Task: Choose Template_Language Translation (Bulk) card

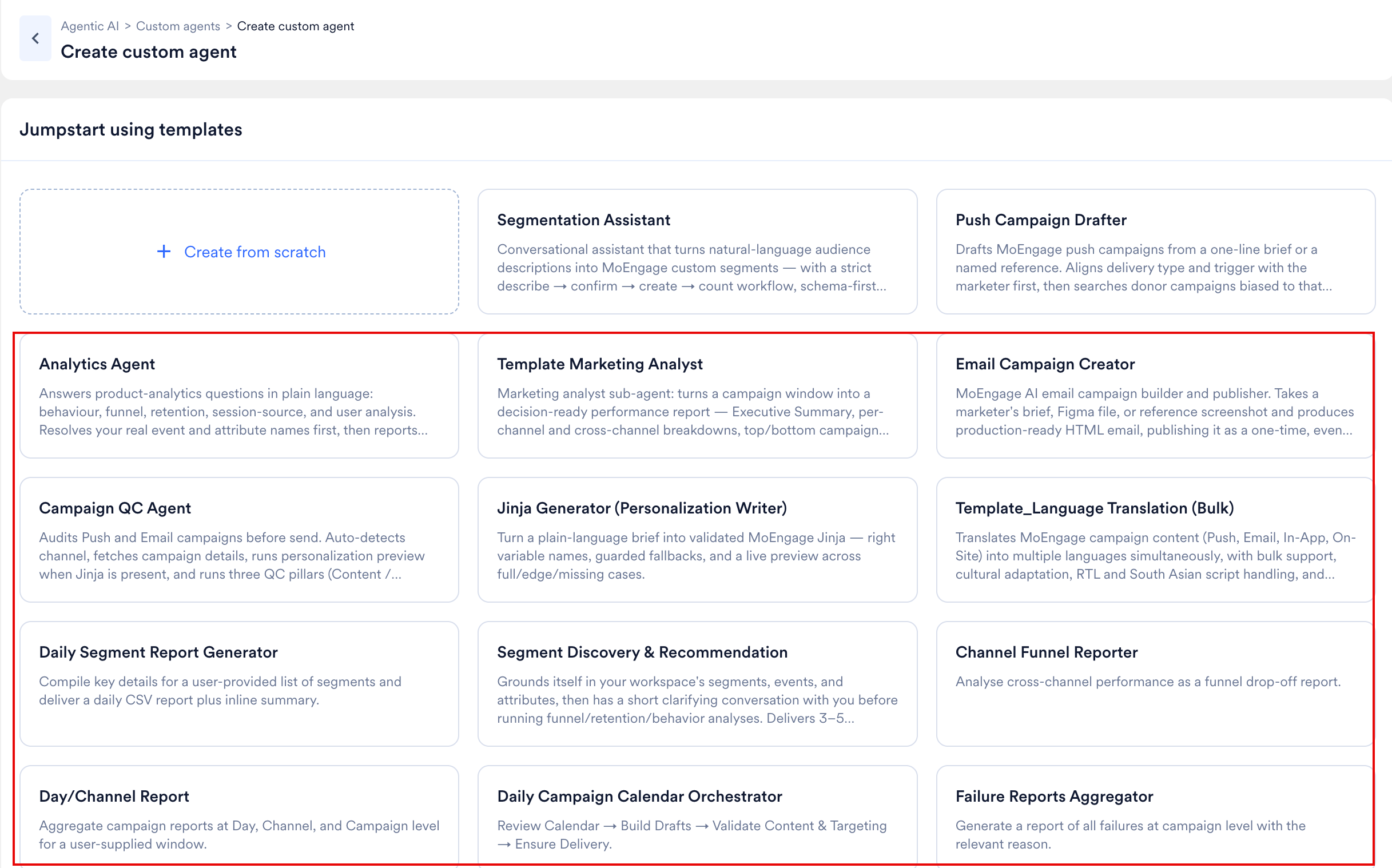Action: coord(1155,540)
